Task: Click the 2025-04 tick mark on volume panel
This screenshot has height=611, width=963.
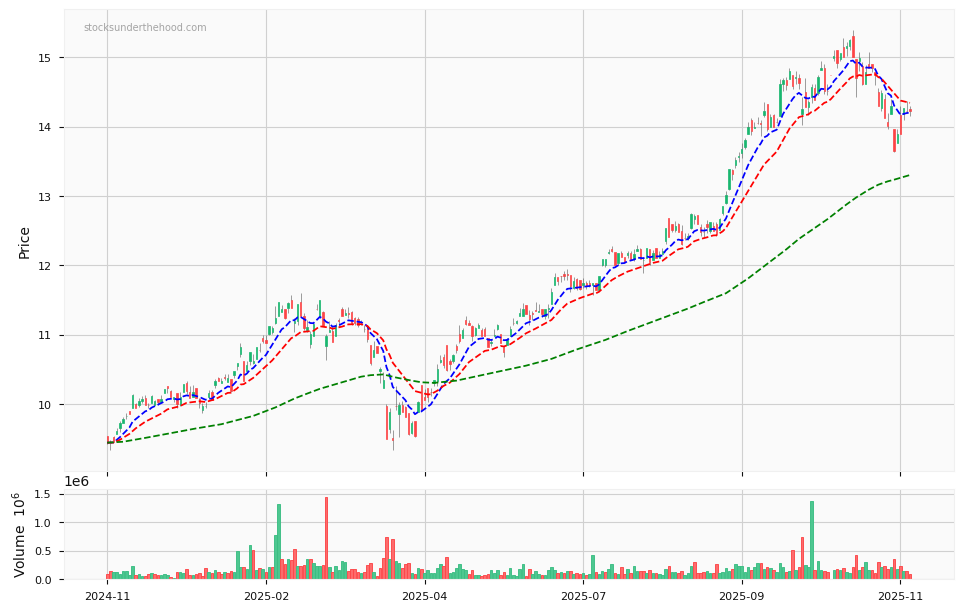Action: pos(425,583)
